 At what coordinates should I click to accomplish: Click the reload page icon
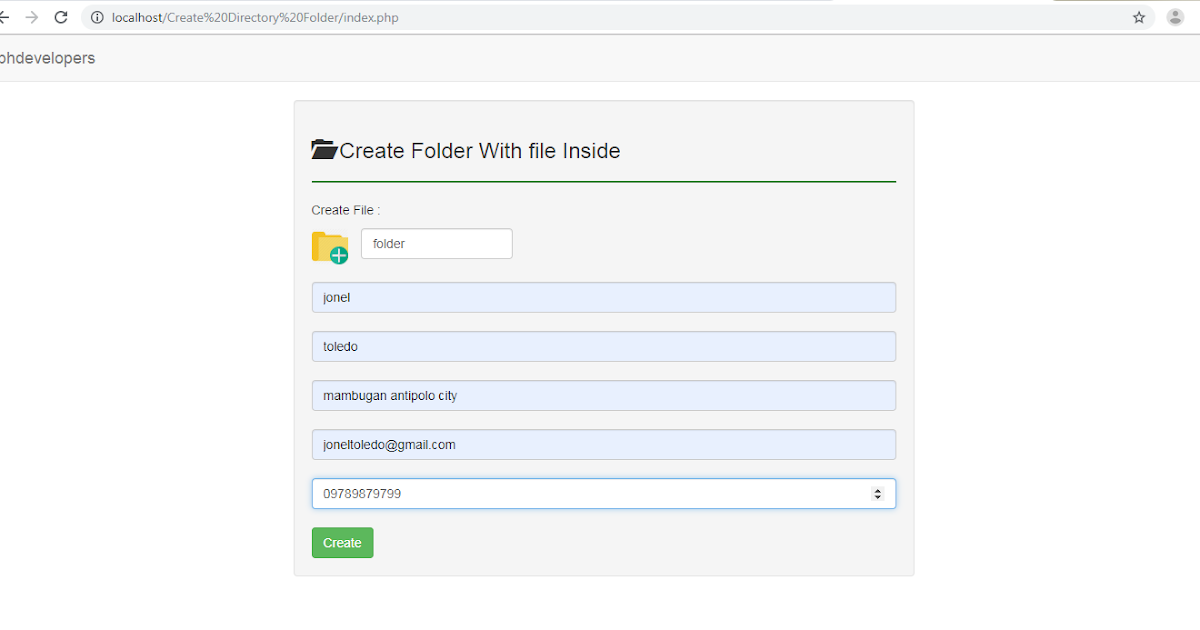click(x=60, y=17)
